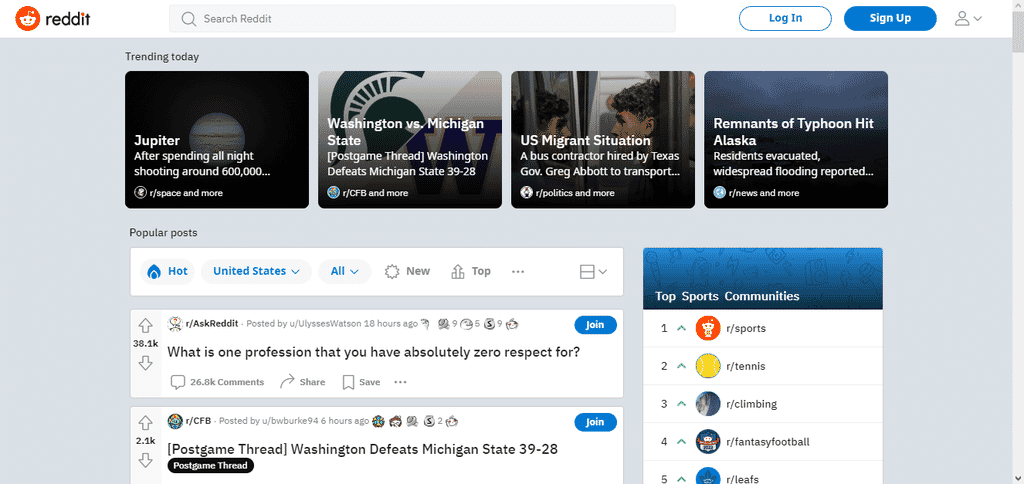1024x484 pixels.
Task: Click r/CFB icon on Washington trending card
Action: [334, 193]
